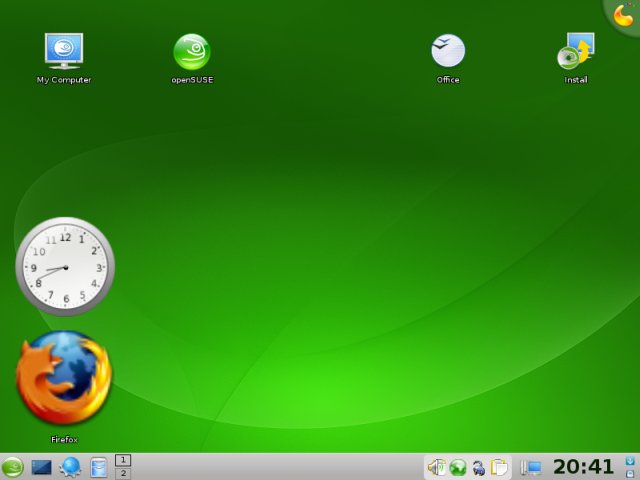Open the My Computer desktop icon
The width and height of the screenshot is (640, 480).
coord(64,51)
